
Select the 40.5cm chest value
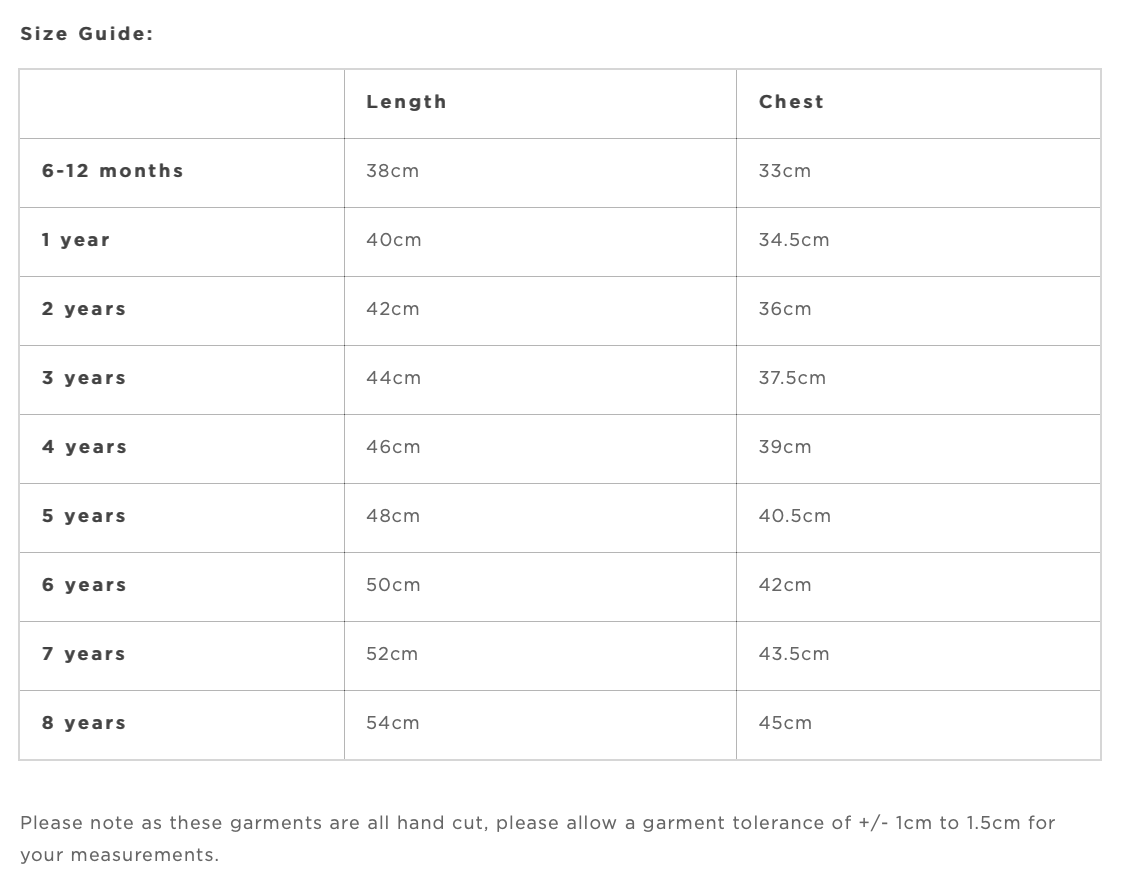(794, 516)
